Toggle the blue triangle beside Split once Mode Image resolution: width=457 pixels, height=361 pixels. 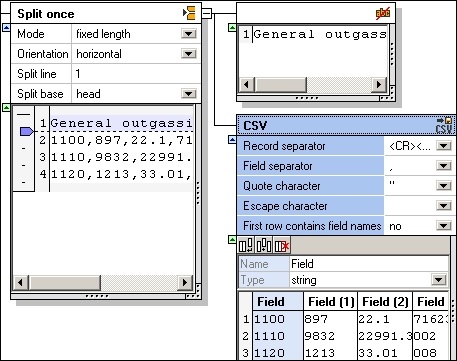[x=6, y=27]
